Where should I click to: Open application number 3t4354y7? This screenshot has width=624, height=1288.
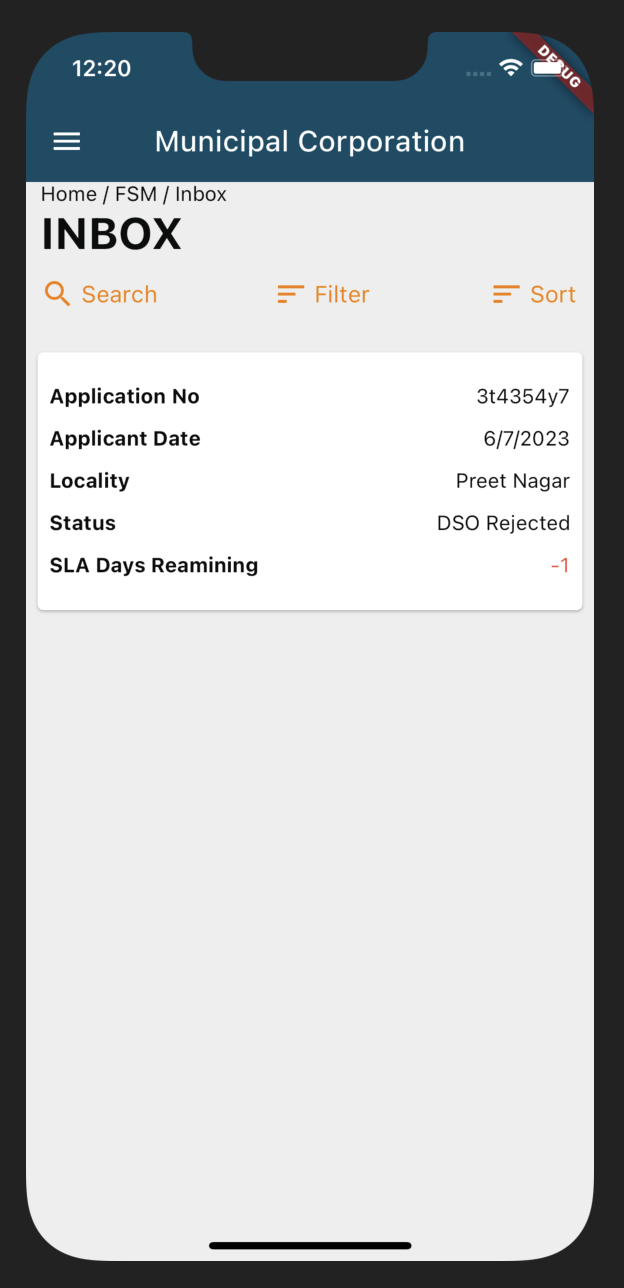tap(523, 397)
